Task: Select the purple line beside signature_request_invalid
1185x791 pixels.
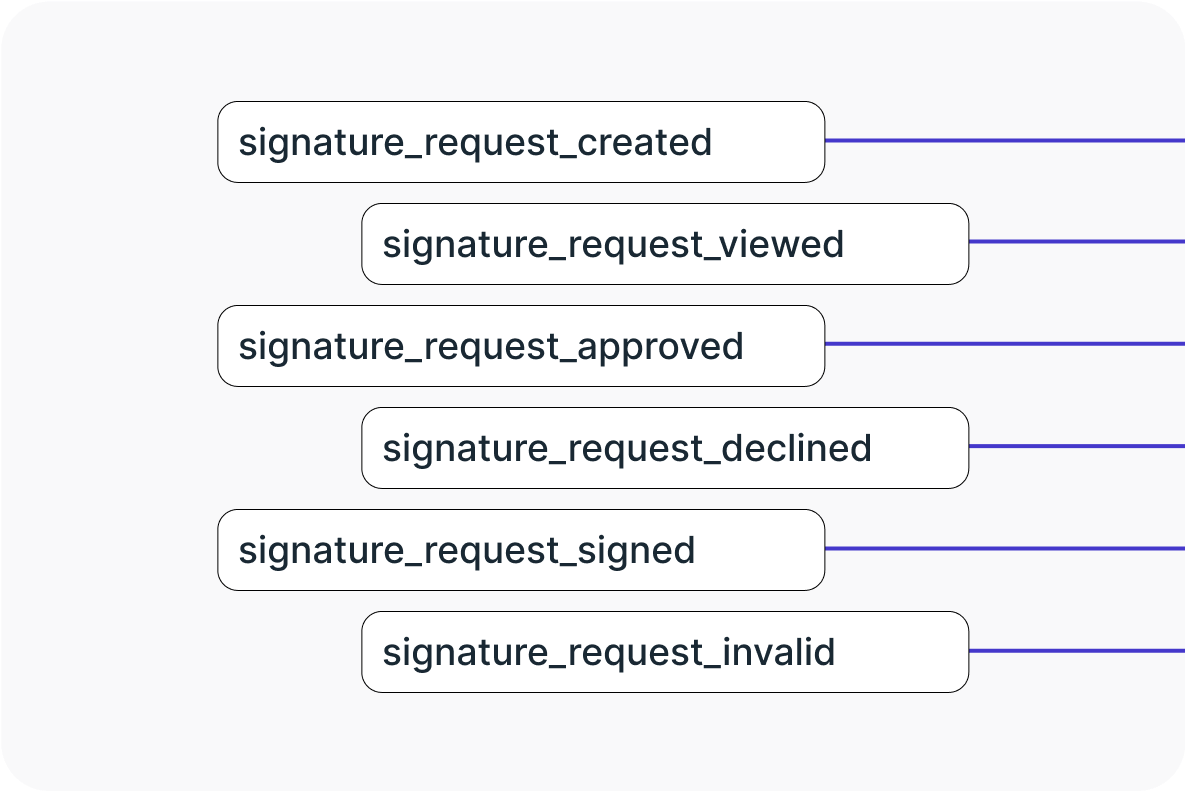Action: pyautogui.click(x=1077, y=651)
